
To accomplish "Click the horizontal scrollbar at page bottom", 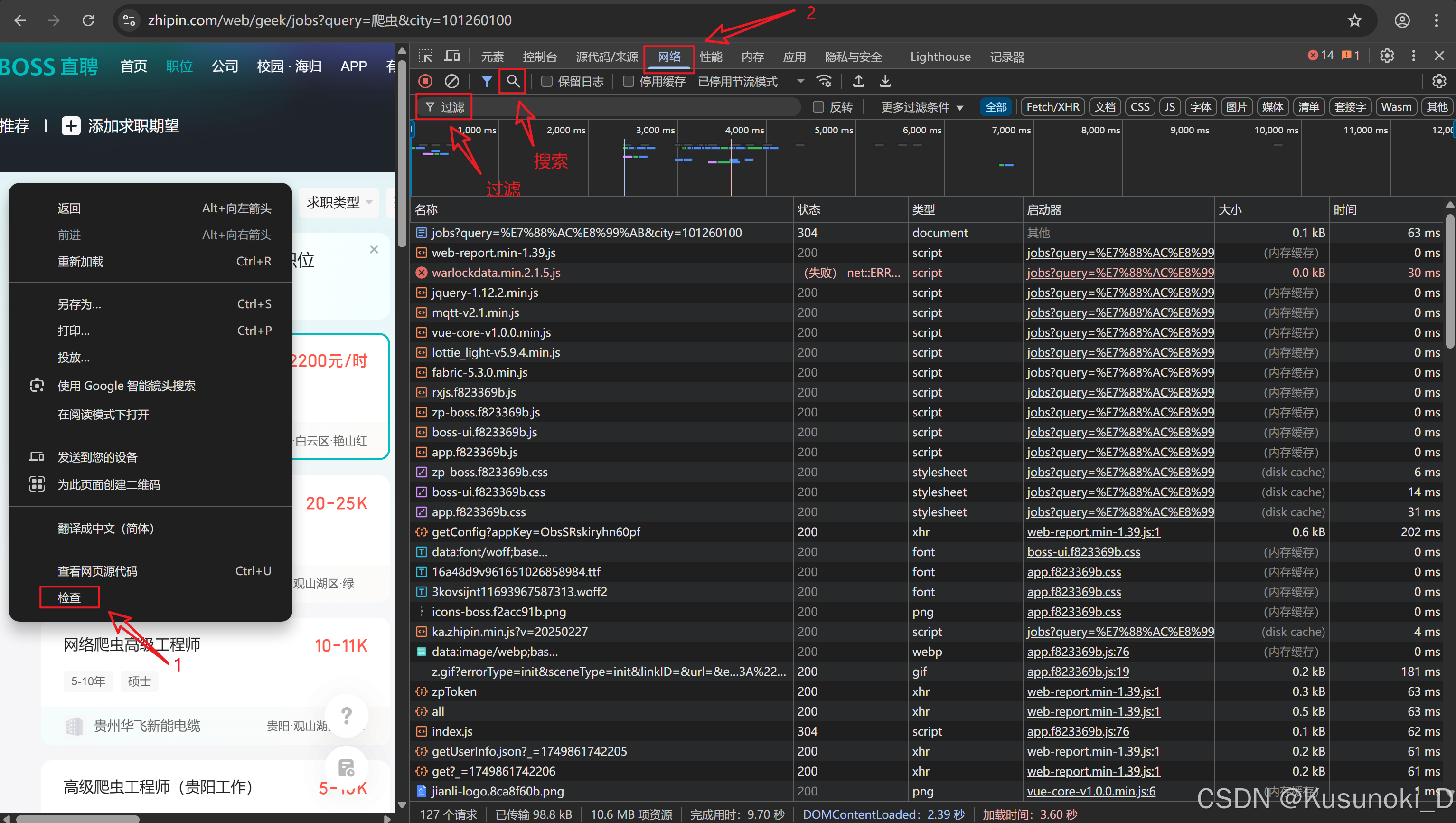I will (77, 818).
